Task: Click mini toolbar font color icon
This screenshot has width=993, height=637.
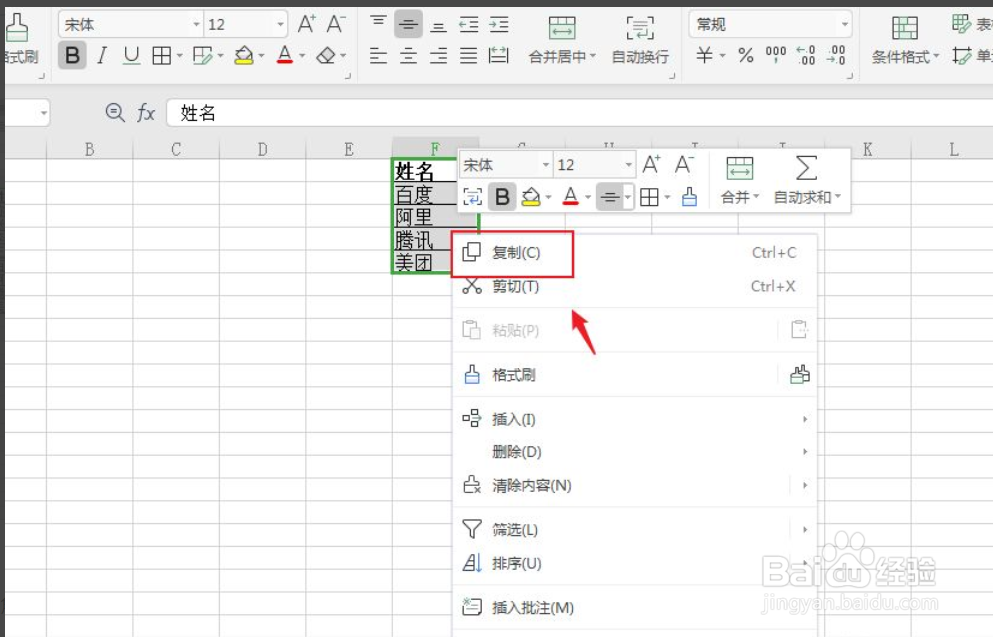Action: point(571,197)
